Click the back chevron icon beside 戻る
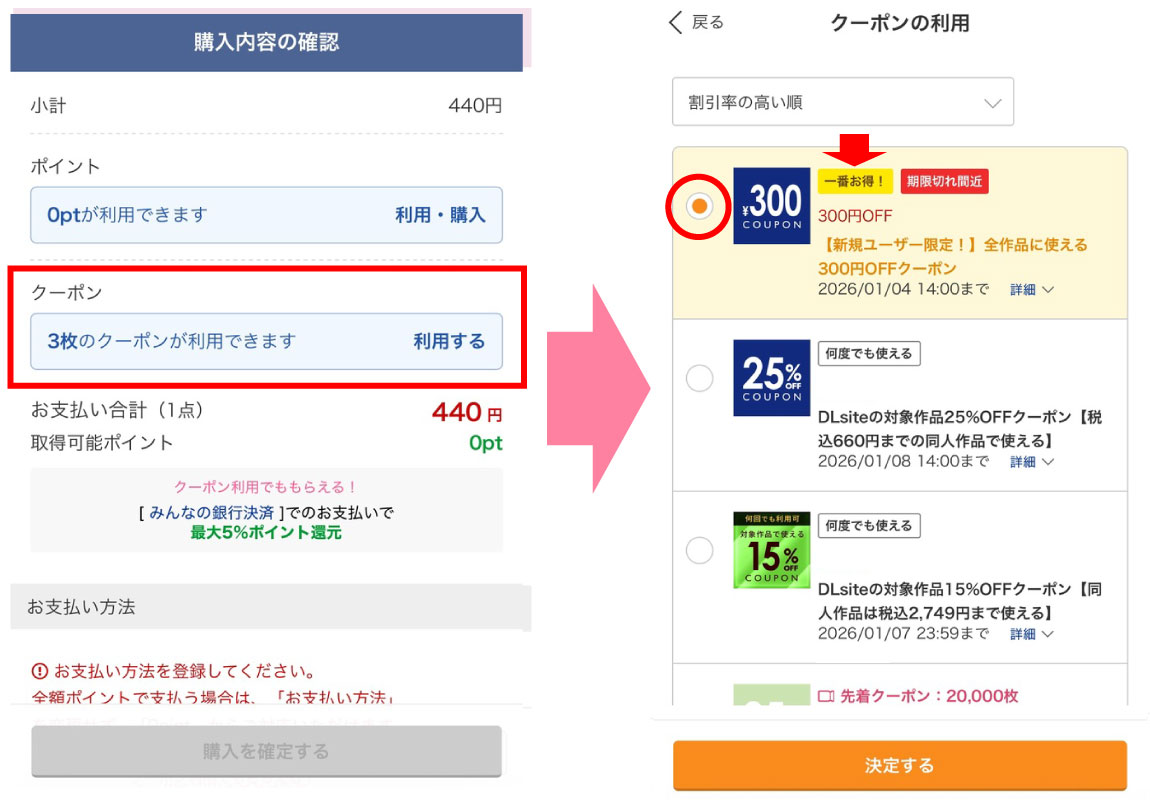 tap(676, 22)
